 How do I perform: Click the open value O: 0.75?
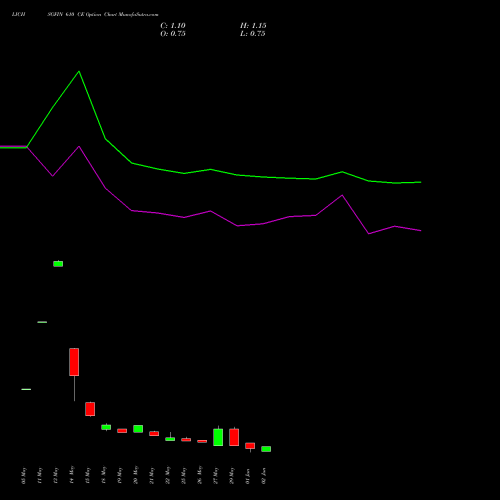coord(173,34)
